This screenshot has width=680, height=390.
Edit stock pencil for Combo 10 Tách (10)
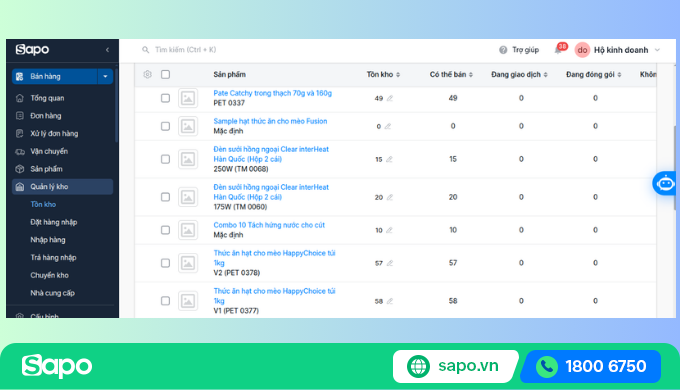click(389, 230)
